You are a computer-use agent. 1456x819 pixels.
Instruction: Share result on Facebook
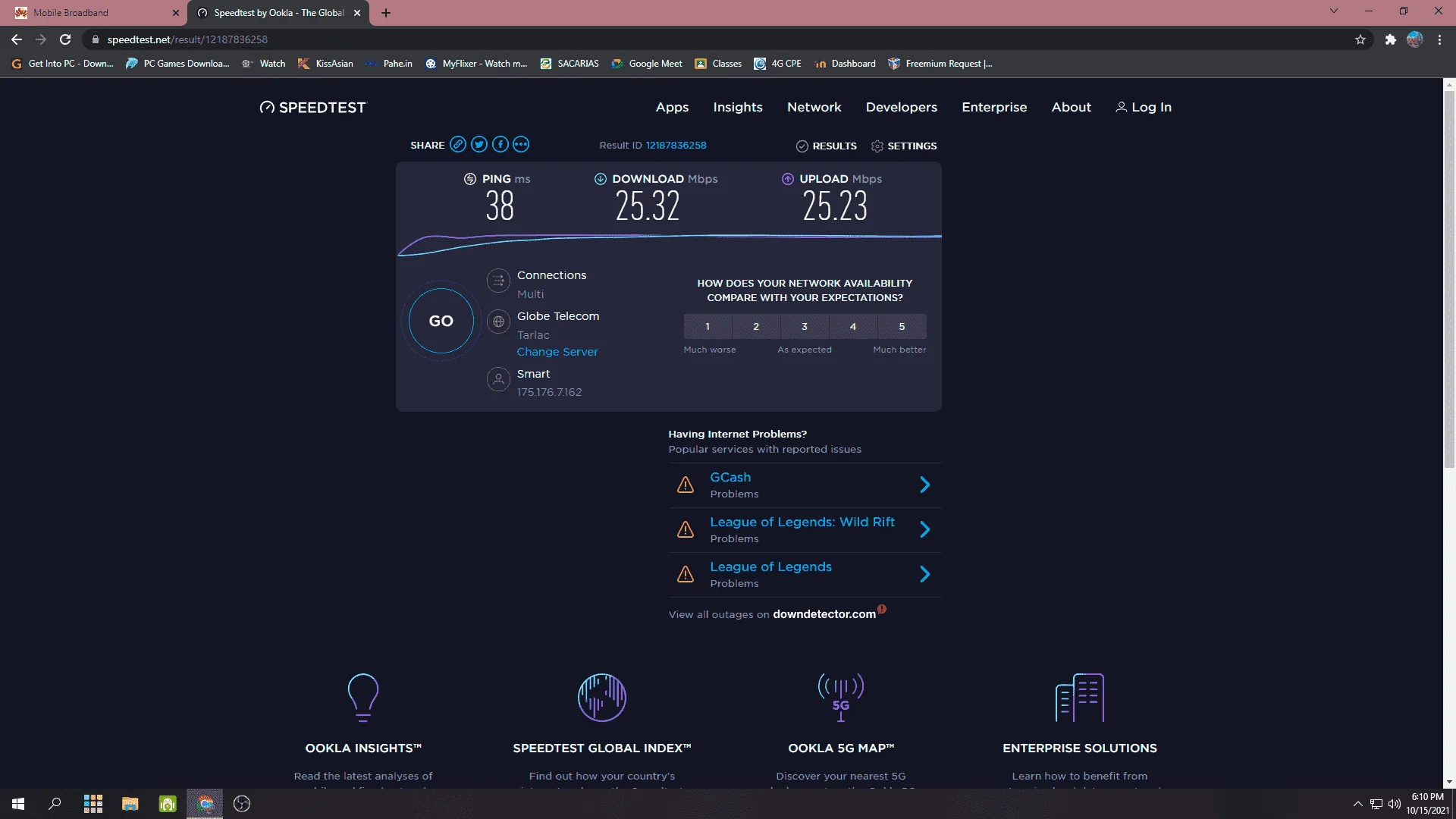(500, 145)
